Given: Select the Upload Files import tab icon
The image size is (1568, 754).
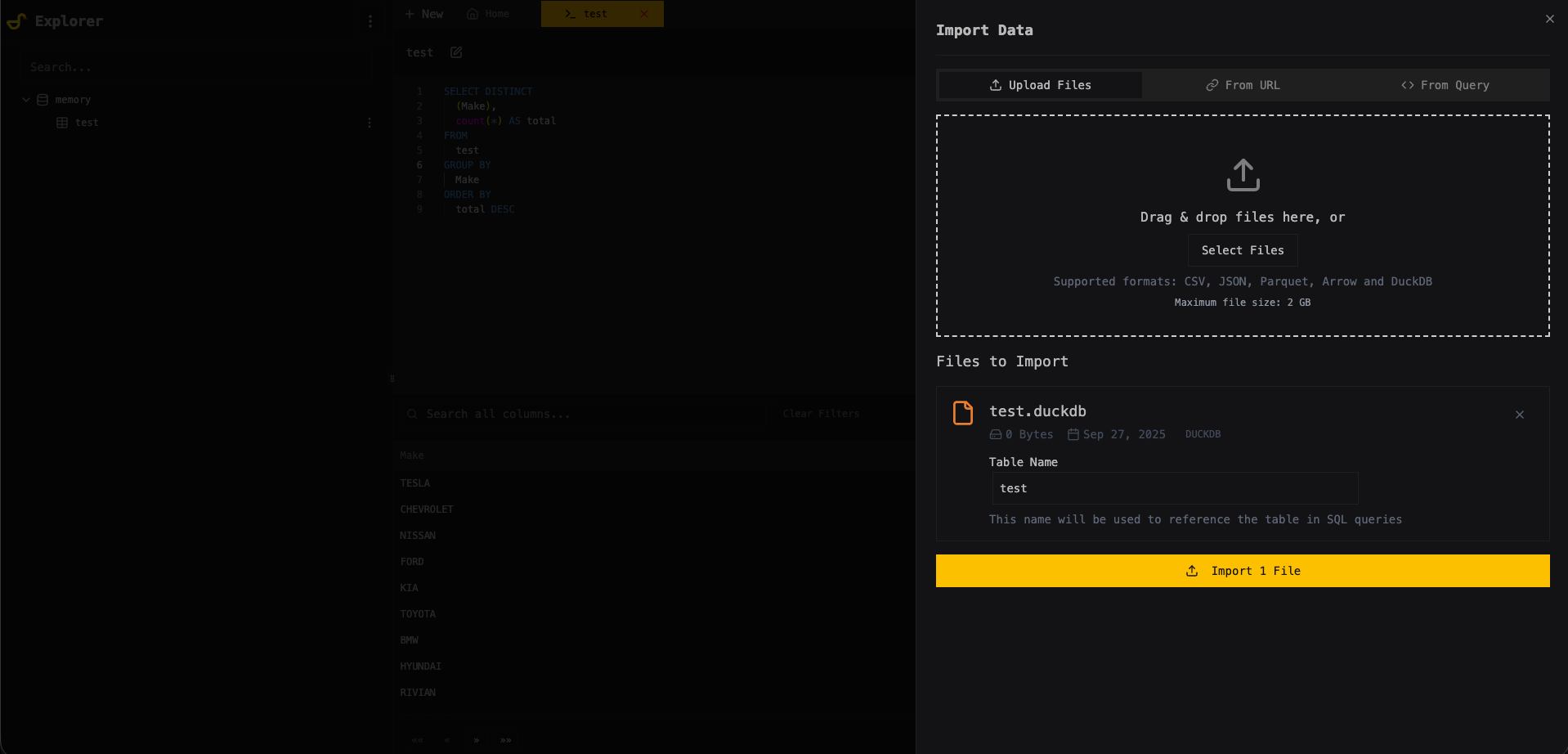Looking at the screenshot, I should (x=995, y=85).
